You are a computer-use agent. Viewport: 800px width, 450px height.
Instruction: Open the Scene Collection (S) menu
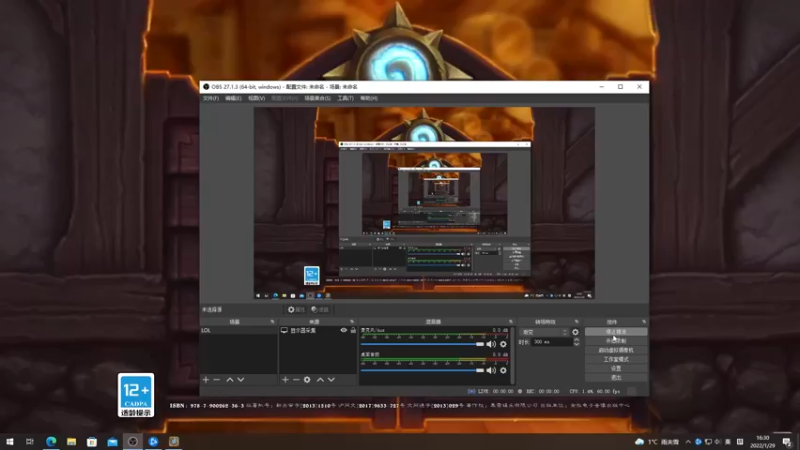(x=317, y=98)
